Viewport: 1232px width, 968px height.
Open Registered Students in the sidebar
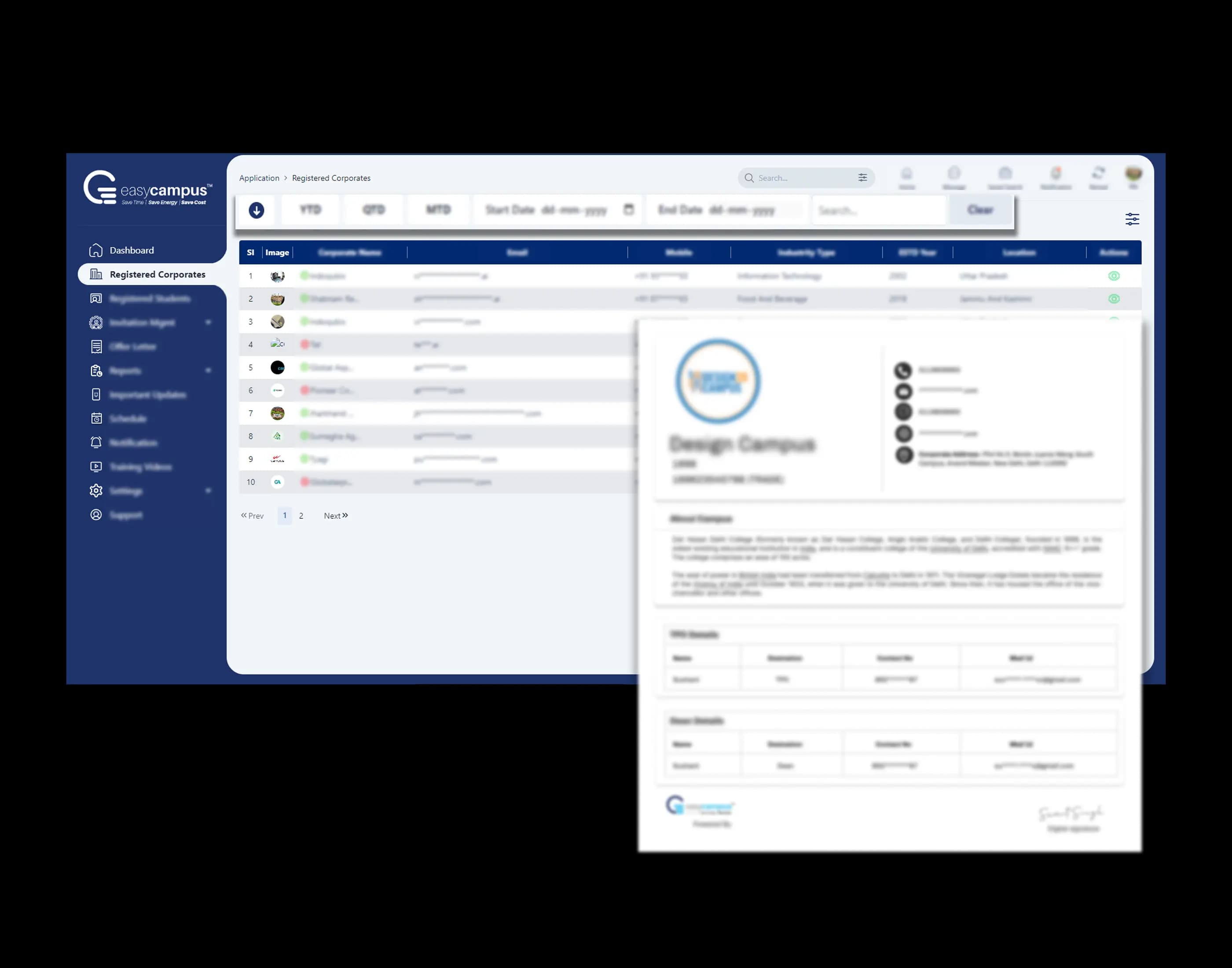coord(150,299)
